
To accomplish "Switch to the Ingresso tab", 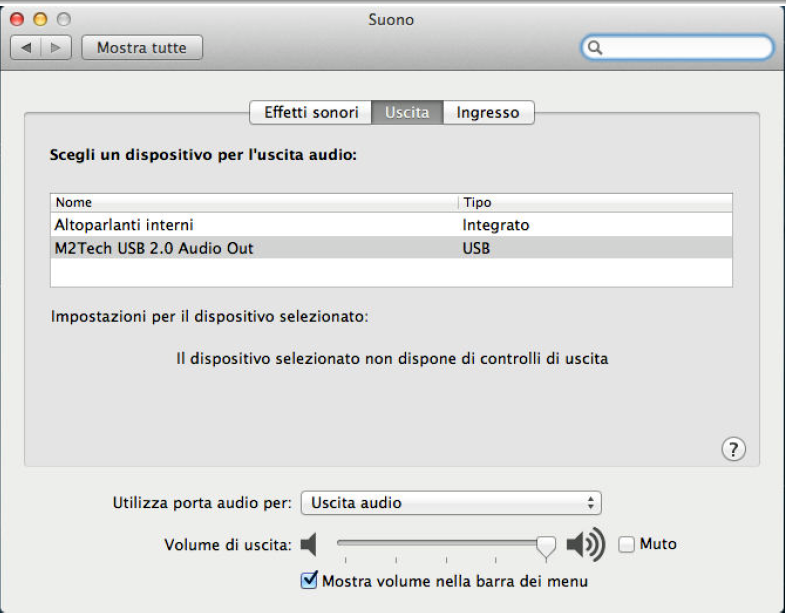I will pos(488,112).
